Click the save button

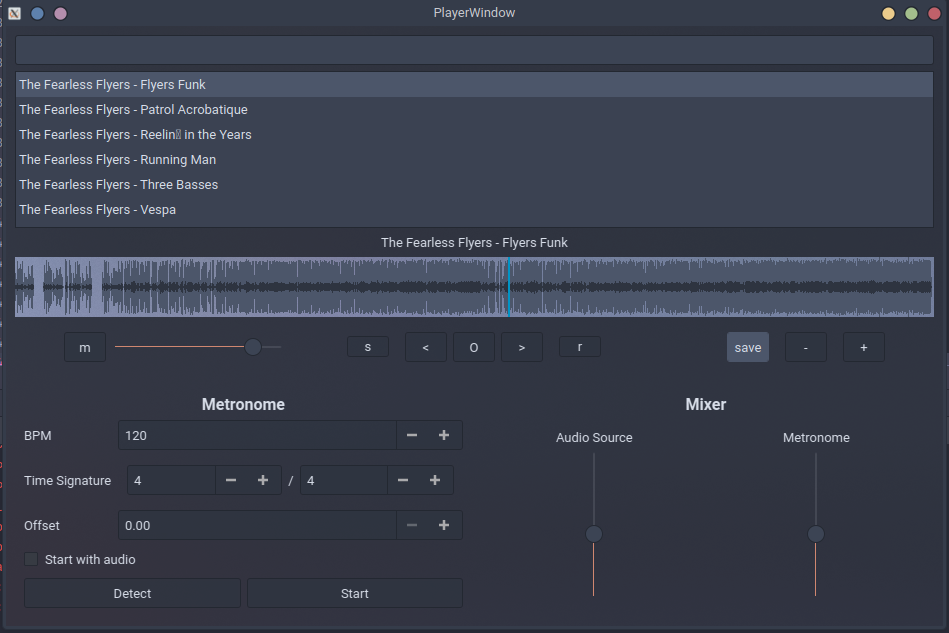[x=748, y=347]
